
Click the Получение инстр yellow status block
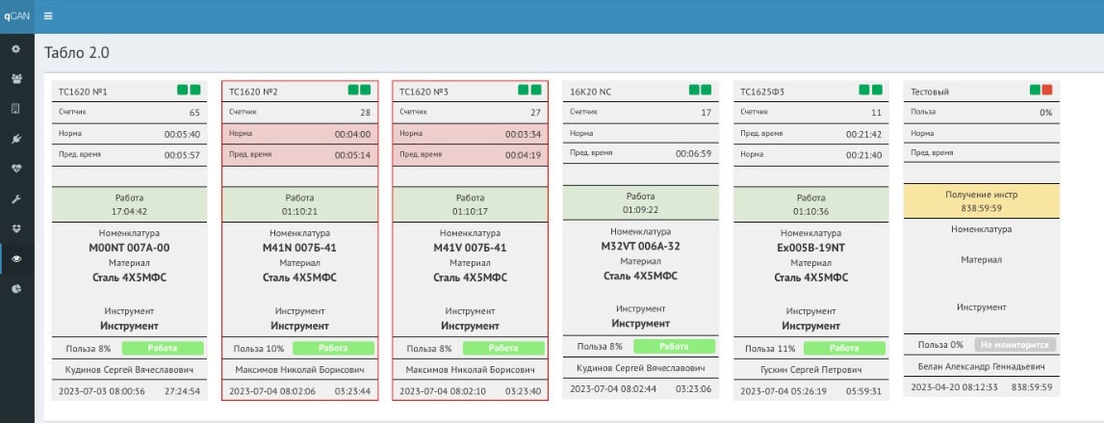point(981,201)
